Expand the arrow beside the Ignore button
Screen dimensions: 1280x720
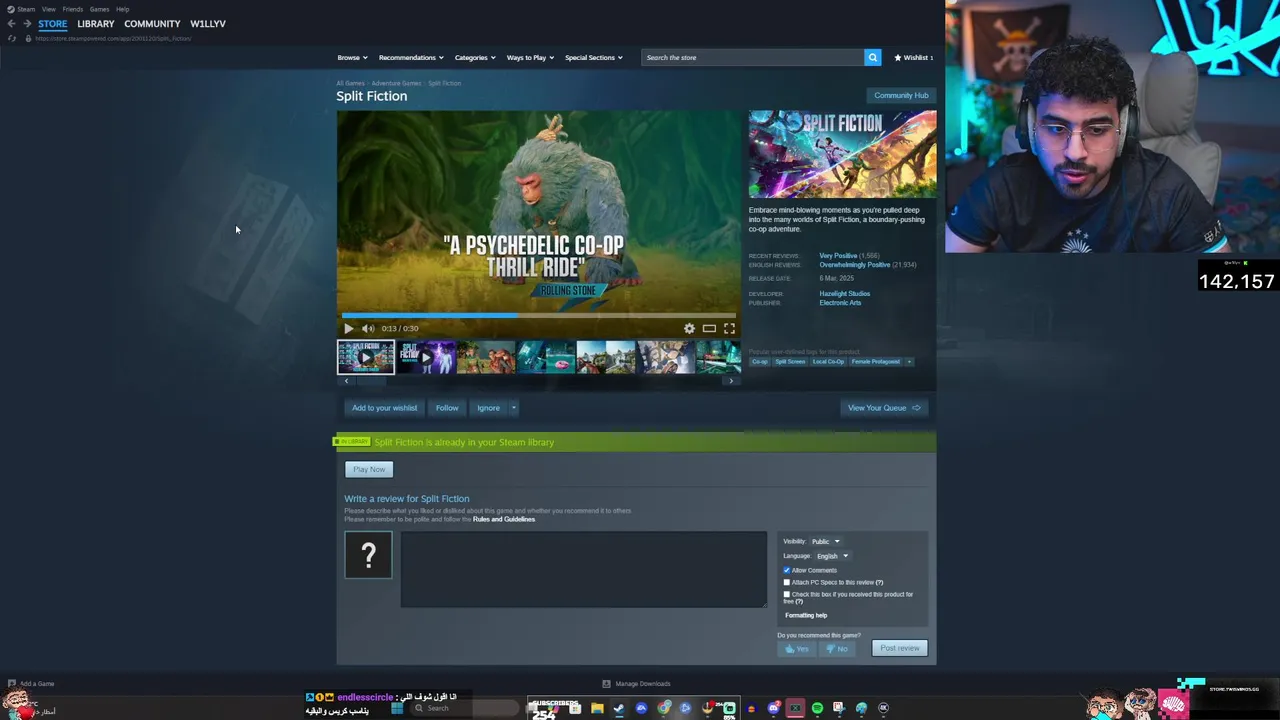pyautogui.click(x=513, y=408)
